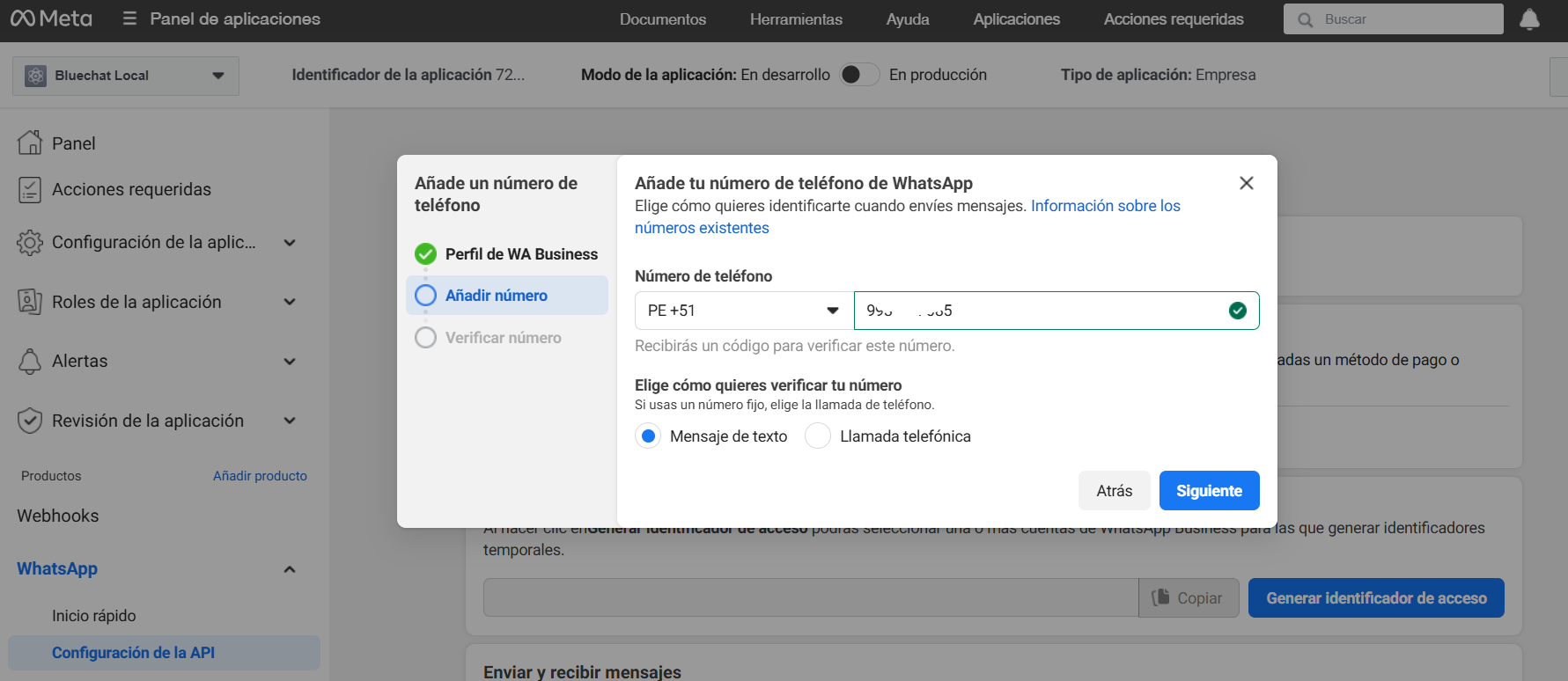This screenshot has height=681, width=1568.
Task: Click the Siguiente button
Action: point(1209,491)
